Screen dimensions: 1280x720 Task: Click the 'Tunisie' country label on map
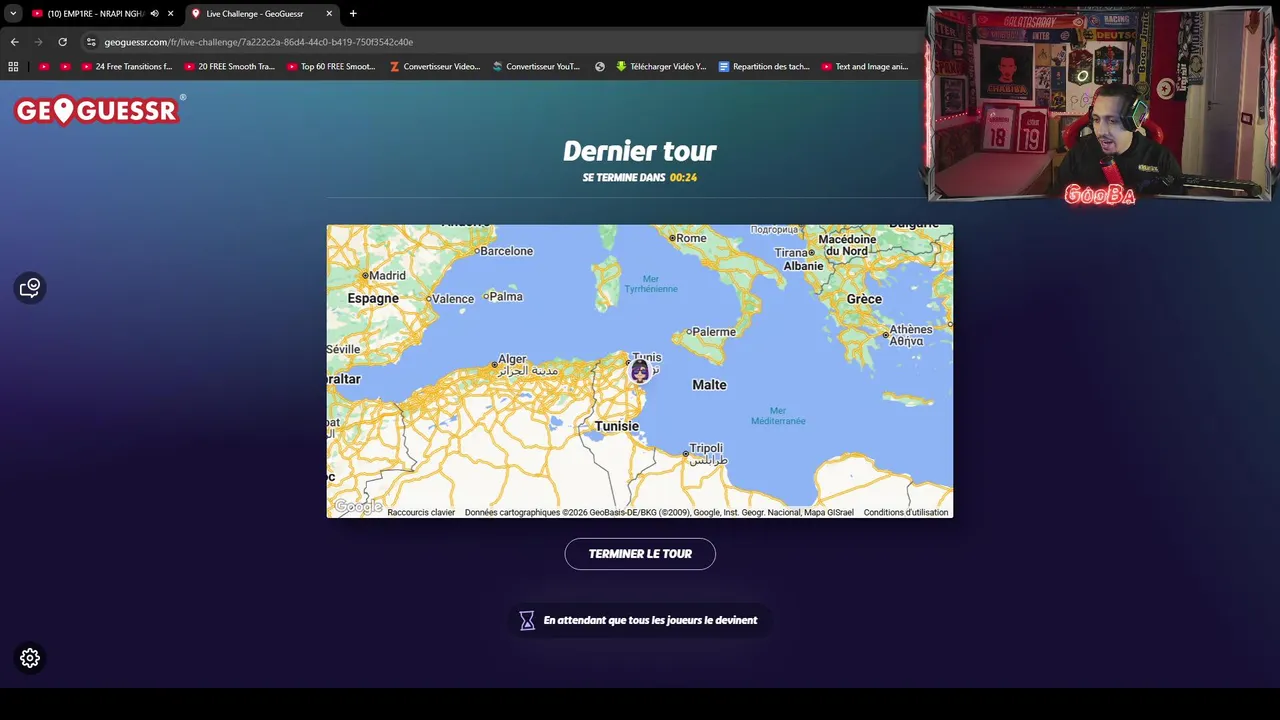click(x=616, y=426)
